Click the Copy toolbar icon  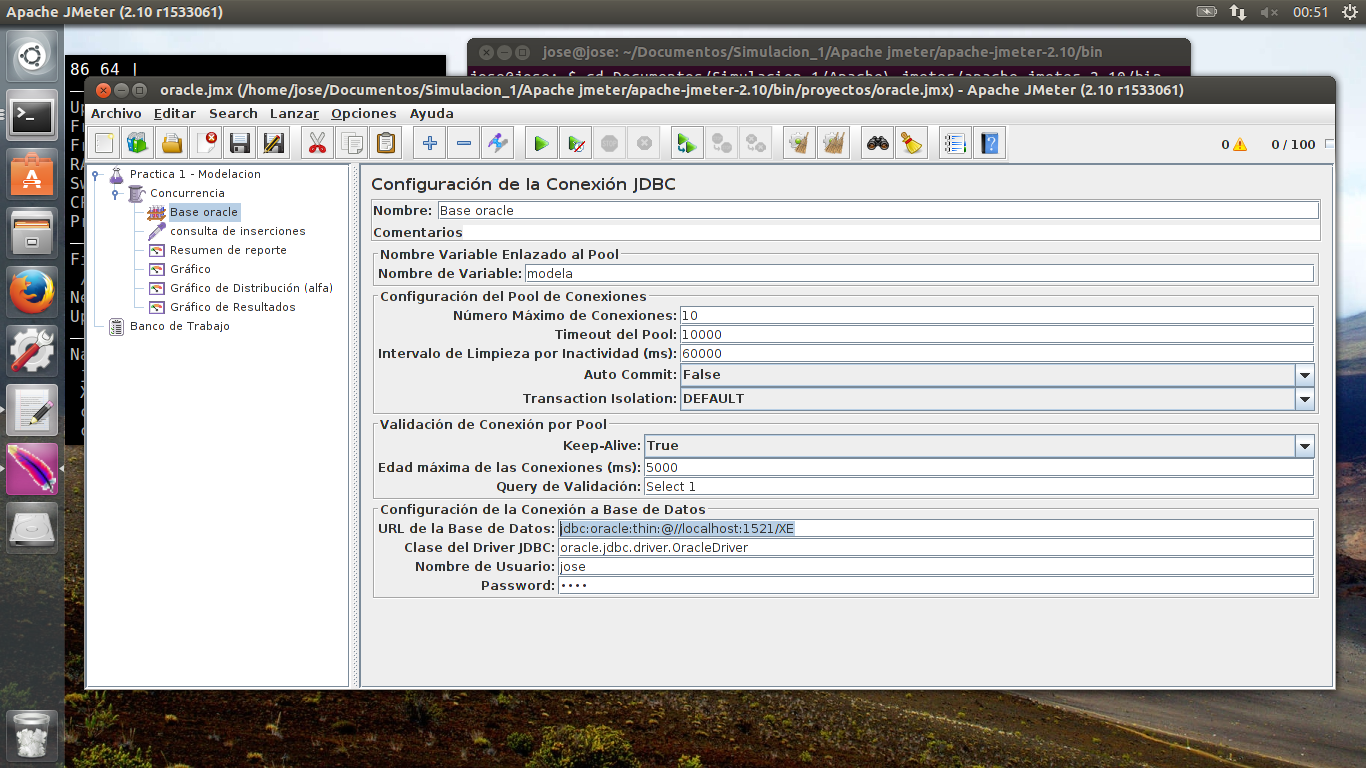(352, 144)
